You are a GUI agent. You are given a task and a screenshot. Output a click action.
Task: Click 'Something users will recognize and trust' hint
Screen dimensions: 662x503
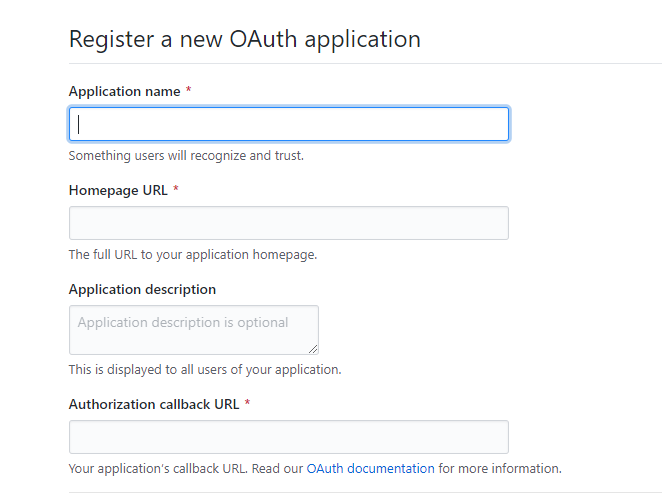click(186, 155)
